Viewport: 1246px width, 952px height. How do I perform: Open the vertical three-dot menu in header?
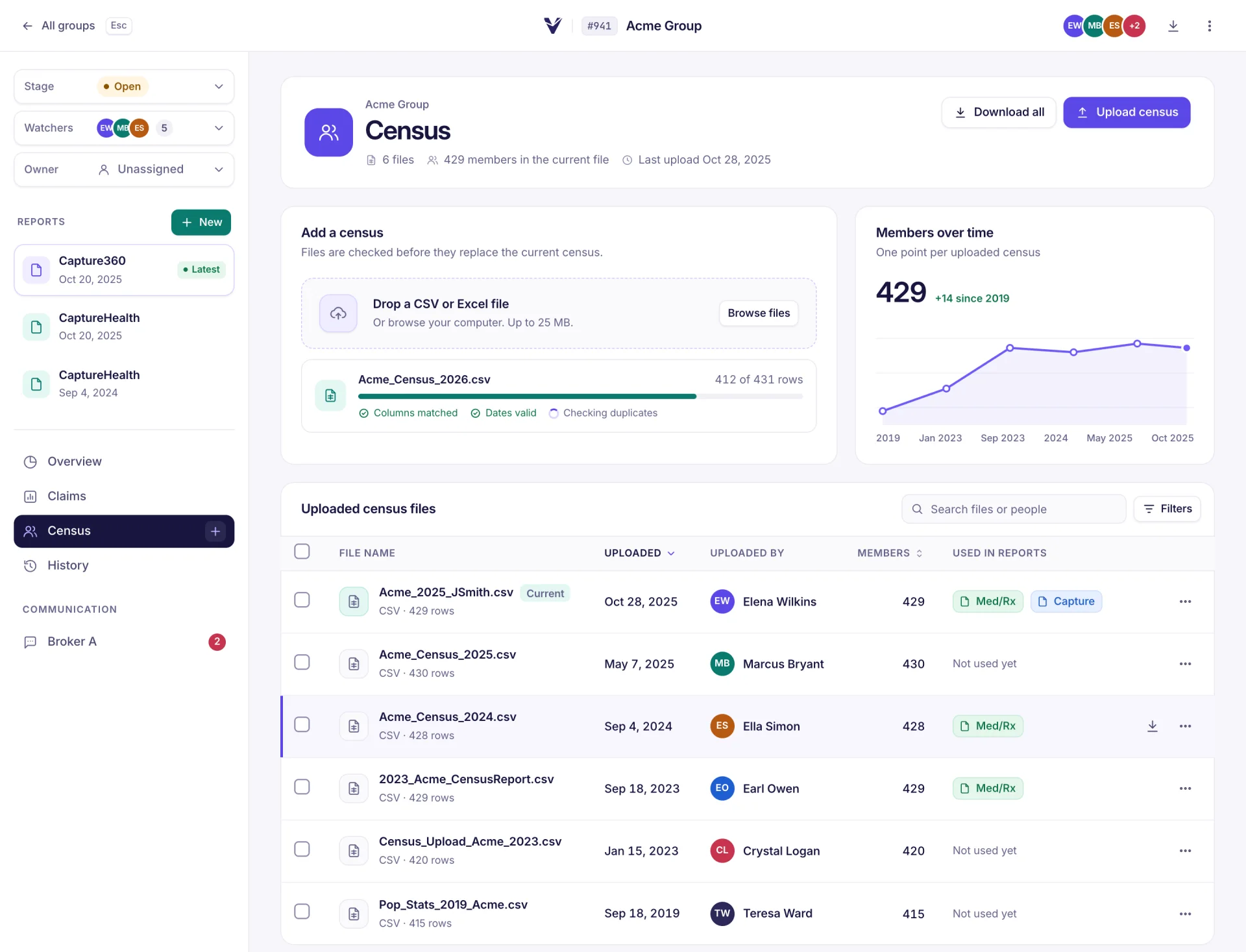tap(1209, 26)
